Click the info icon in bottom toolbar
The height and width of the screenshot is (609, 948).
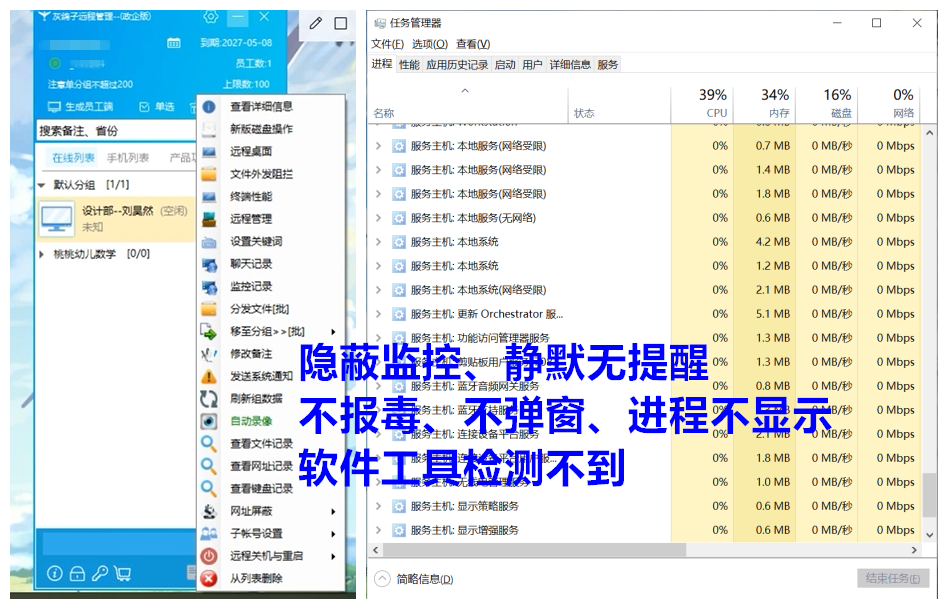click(x=53, y=573)
